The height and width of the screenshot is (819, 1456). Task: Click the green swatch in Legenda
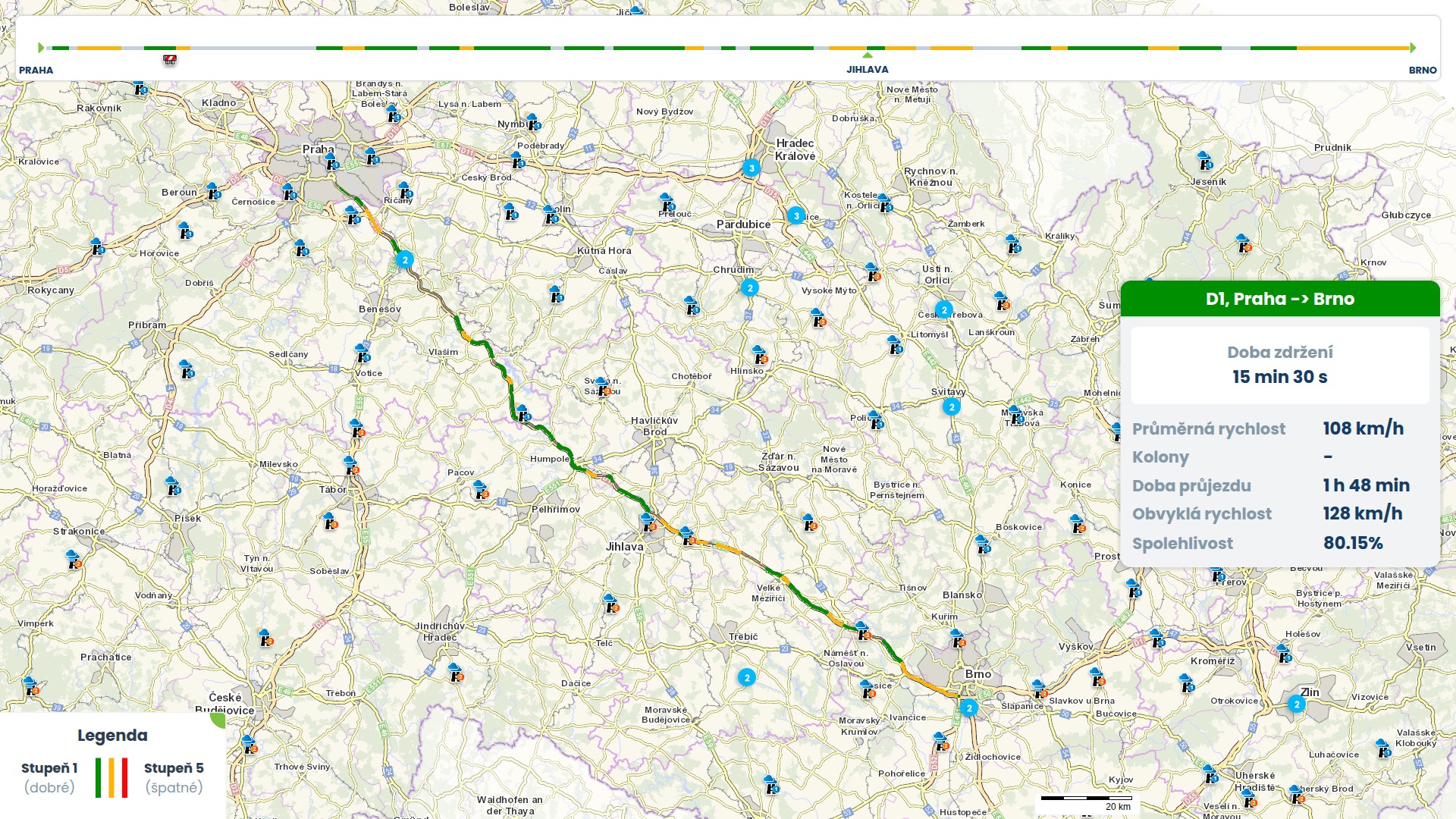(99, 777)
